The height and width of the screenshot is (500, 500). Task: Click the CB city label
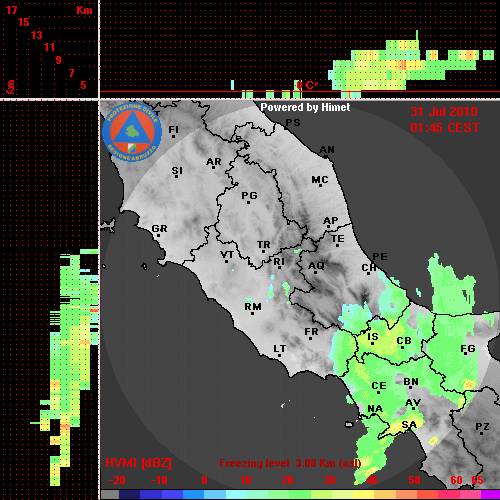404,342
